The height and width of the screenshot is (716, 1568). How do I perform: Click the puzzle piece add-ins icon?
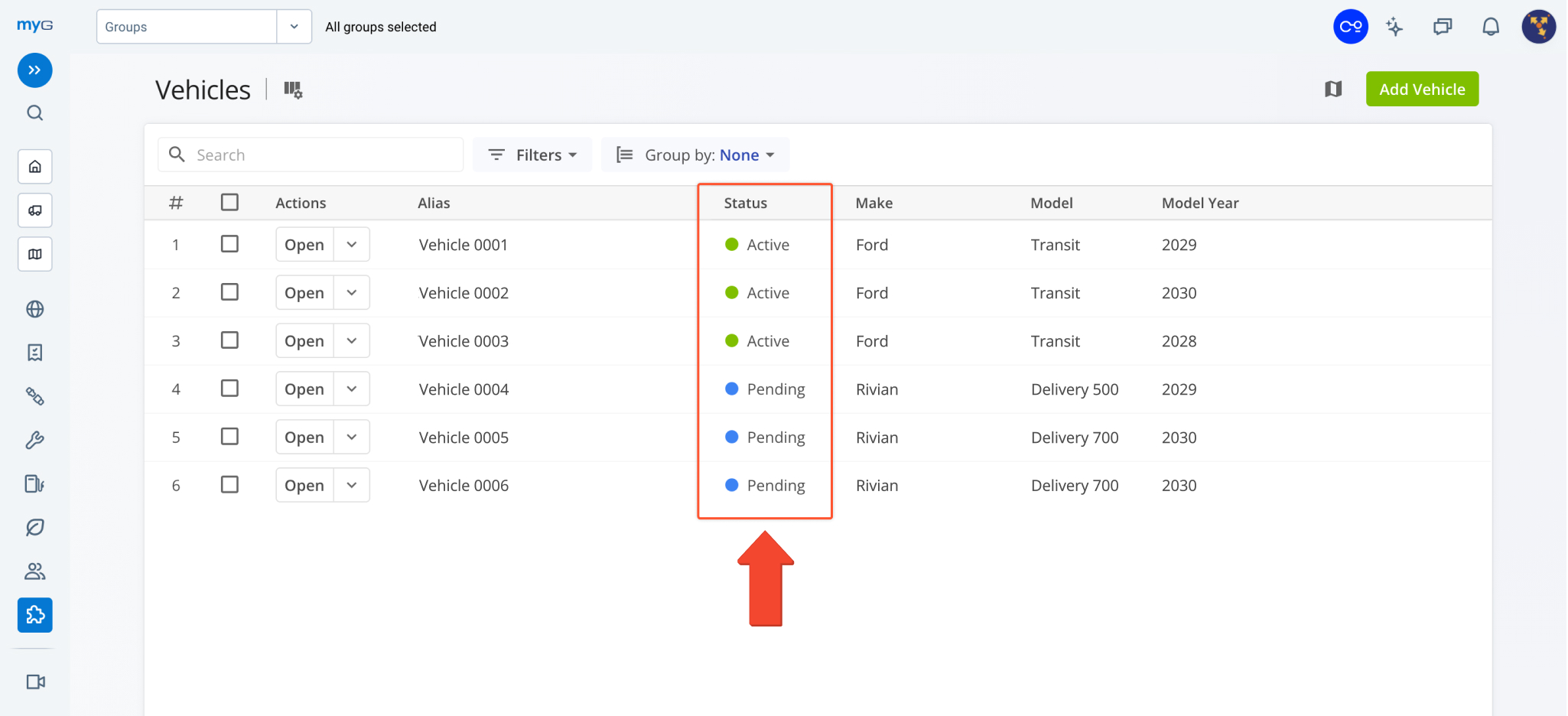click(x=34, y=615)
